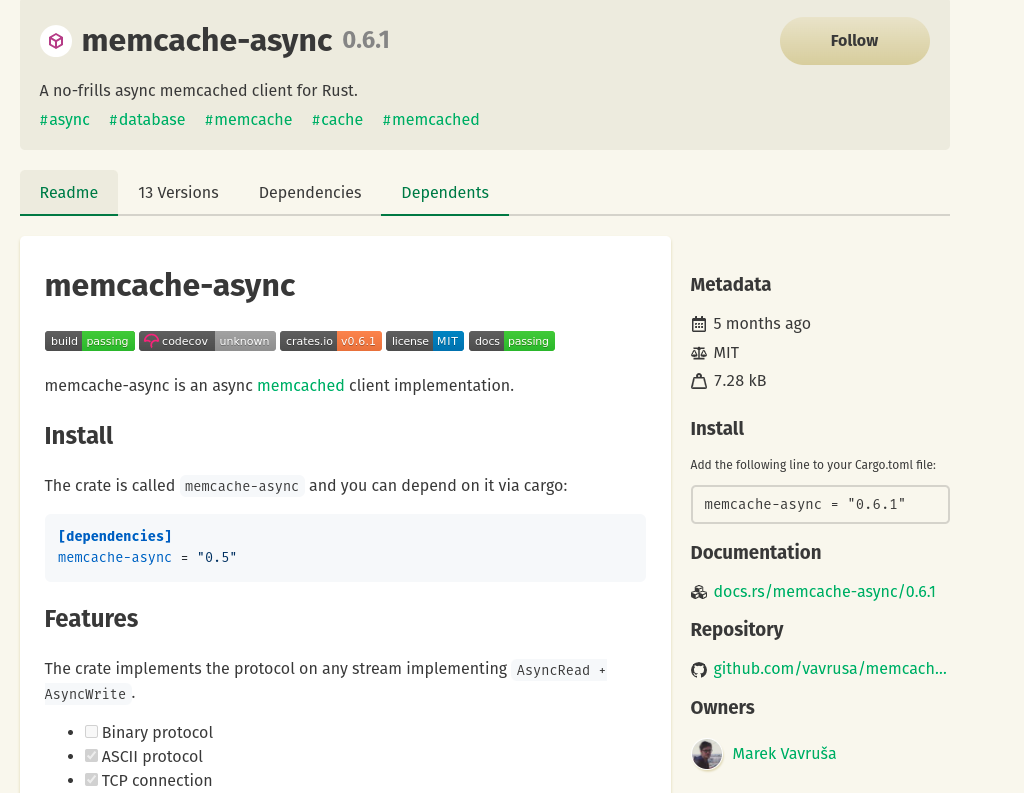Toggle the TCP connection checkbox
Screen dimensions: 1024x793
pos(91,780)
